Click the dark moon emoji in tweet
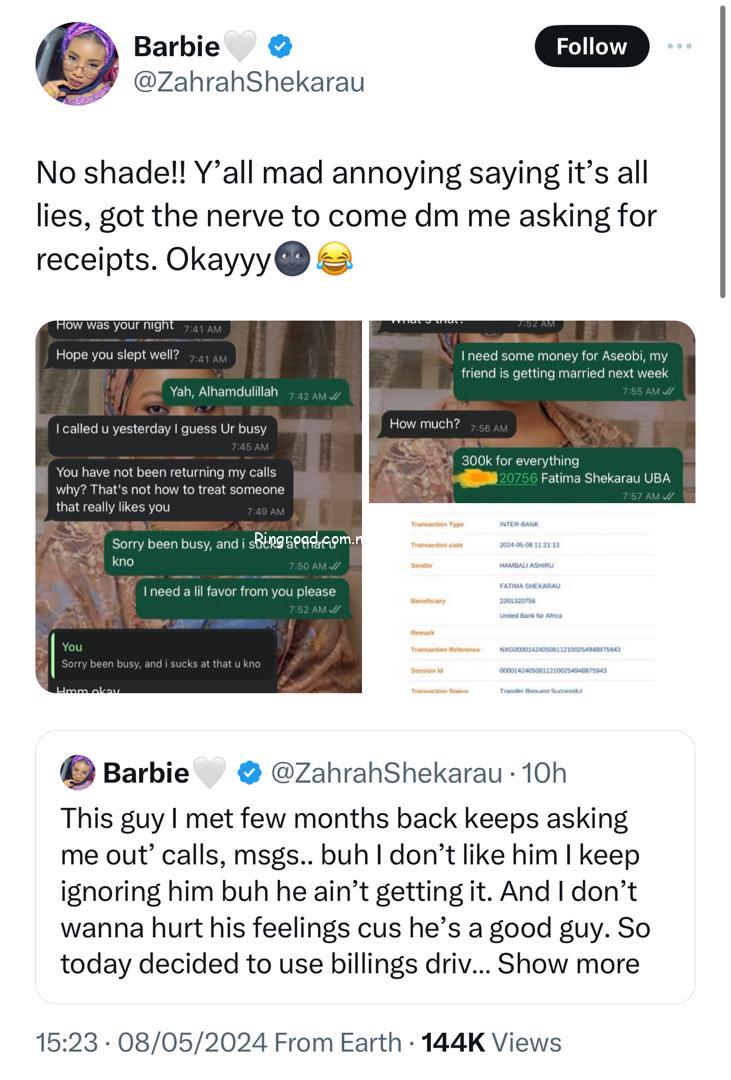This screenshot has width=731, height=1080. tap(291, 261)
